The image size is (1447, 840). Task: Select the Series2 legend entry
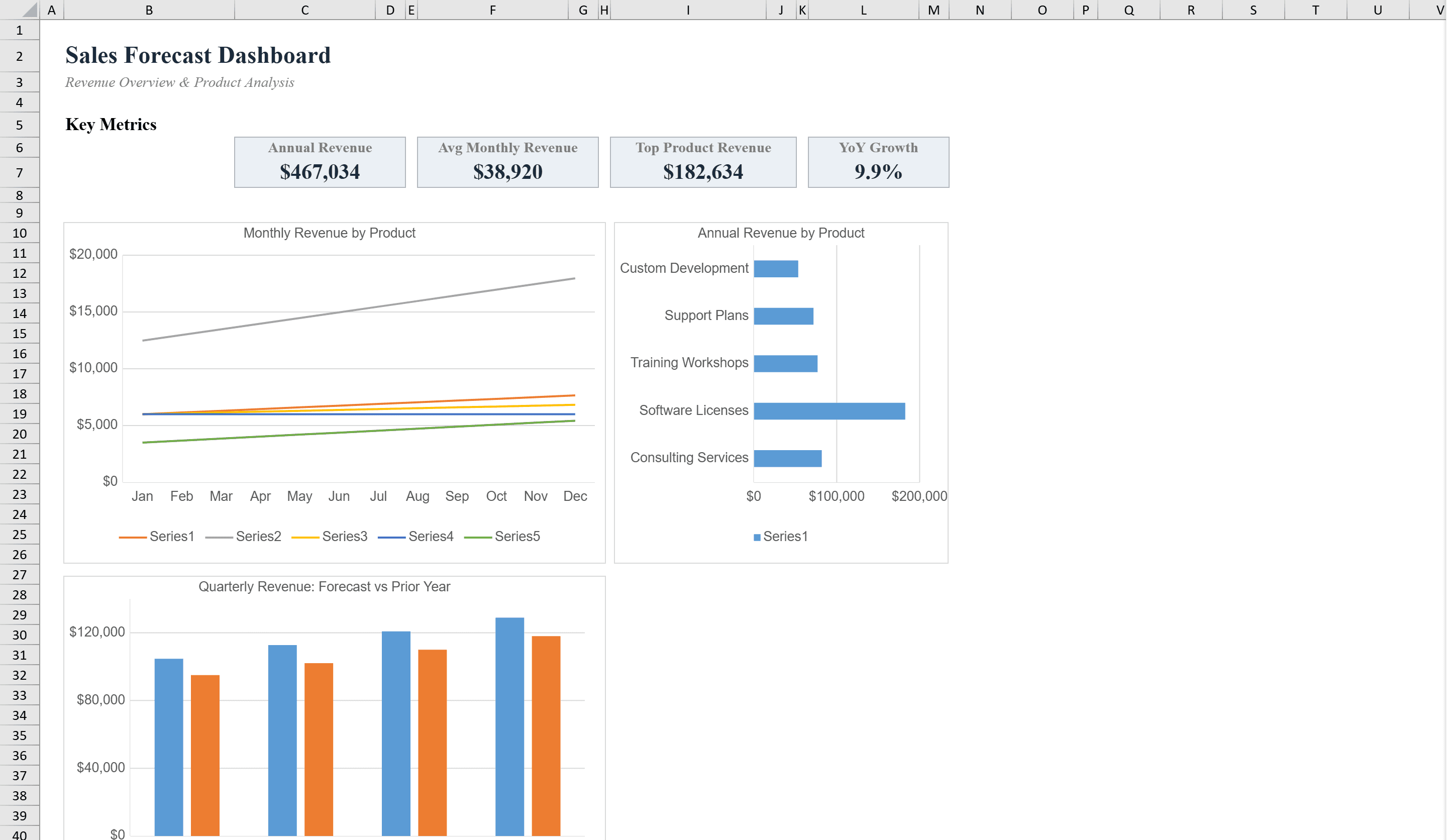point(258,536)
